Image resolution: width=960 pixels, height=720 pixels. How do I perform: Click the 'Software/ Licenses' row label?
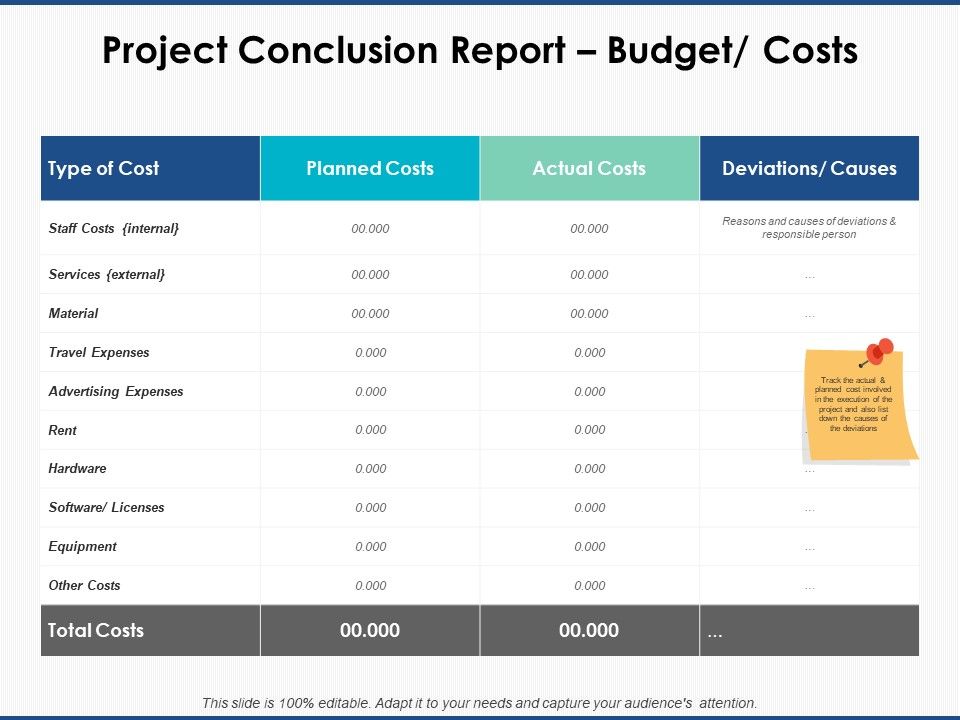coord(107,508)
